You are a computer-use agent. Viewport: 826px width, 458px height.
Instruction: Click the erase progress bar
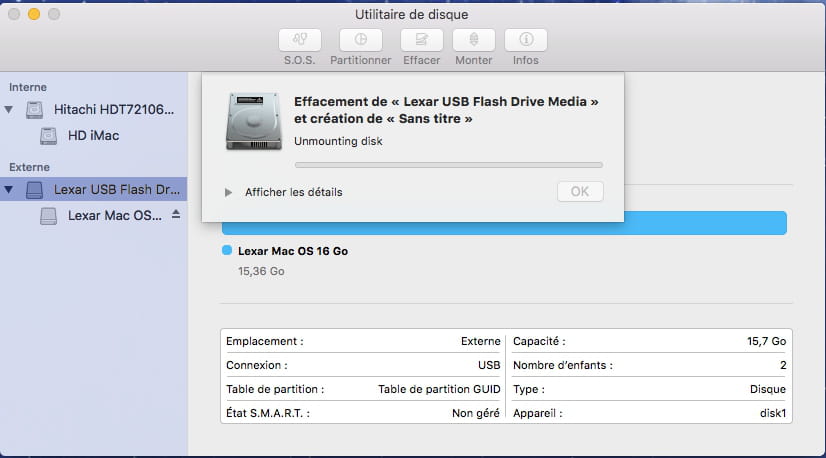click(x=448, y=165)
